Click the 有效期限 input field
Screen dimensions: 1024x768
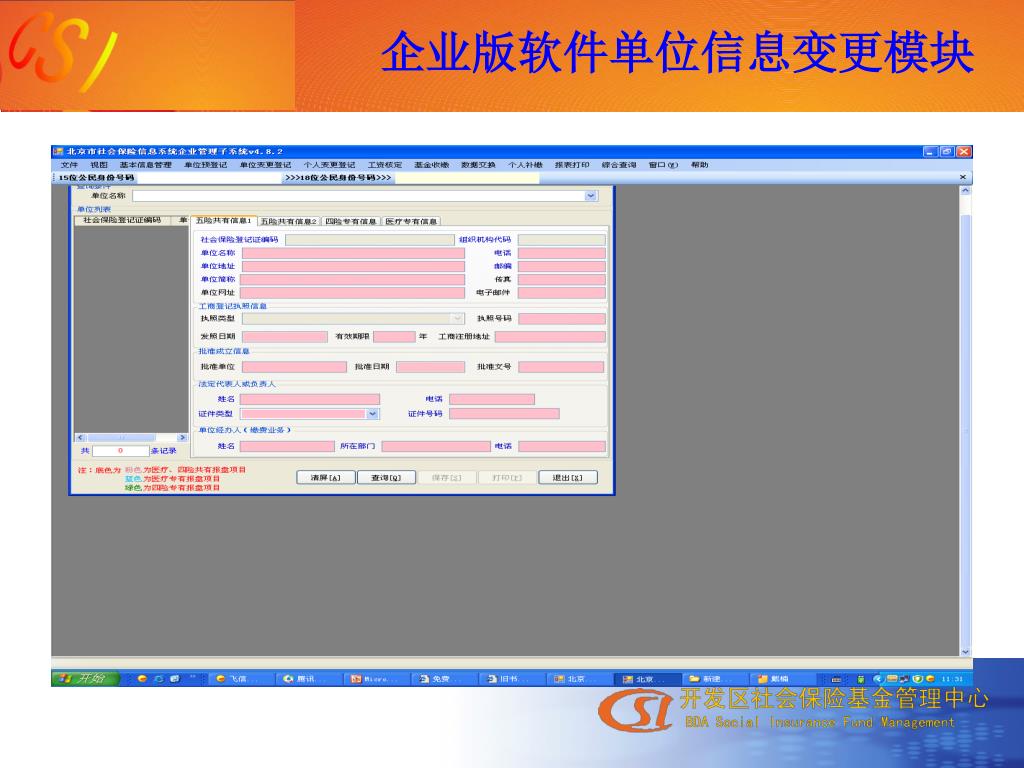(x=394, y=337)
